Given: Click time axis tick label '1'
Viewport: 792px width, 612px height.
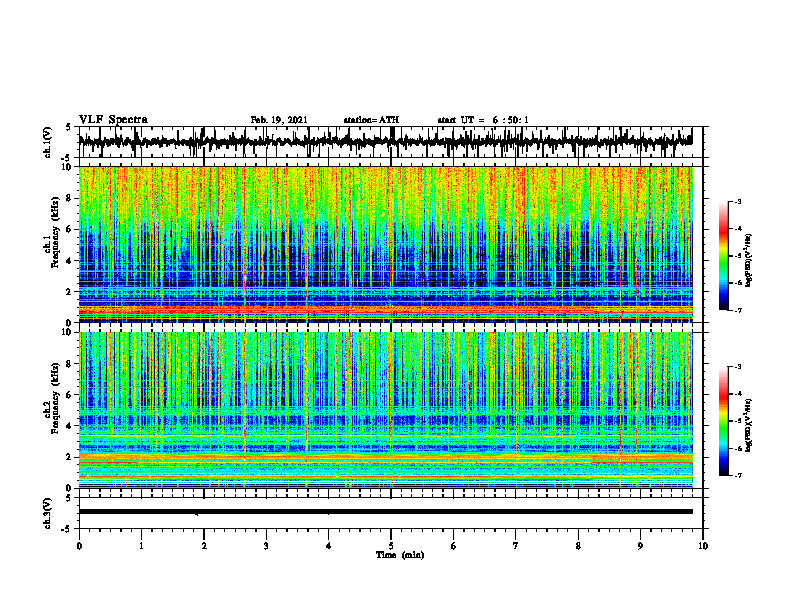Looking at the screenshot, I should (141, 546).
